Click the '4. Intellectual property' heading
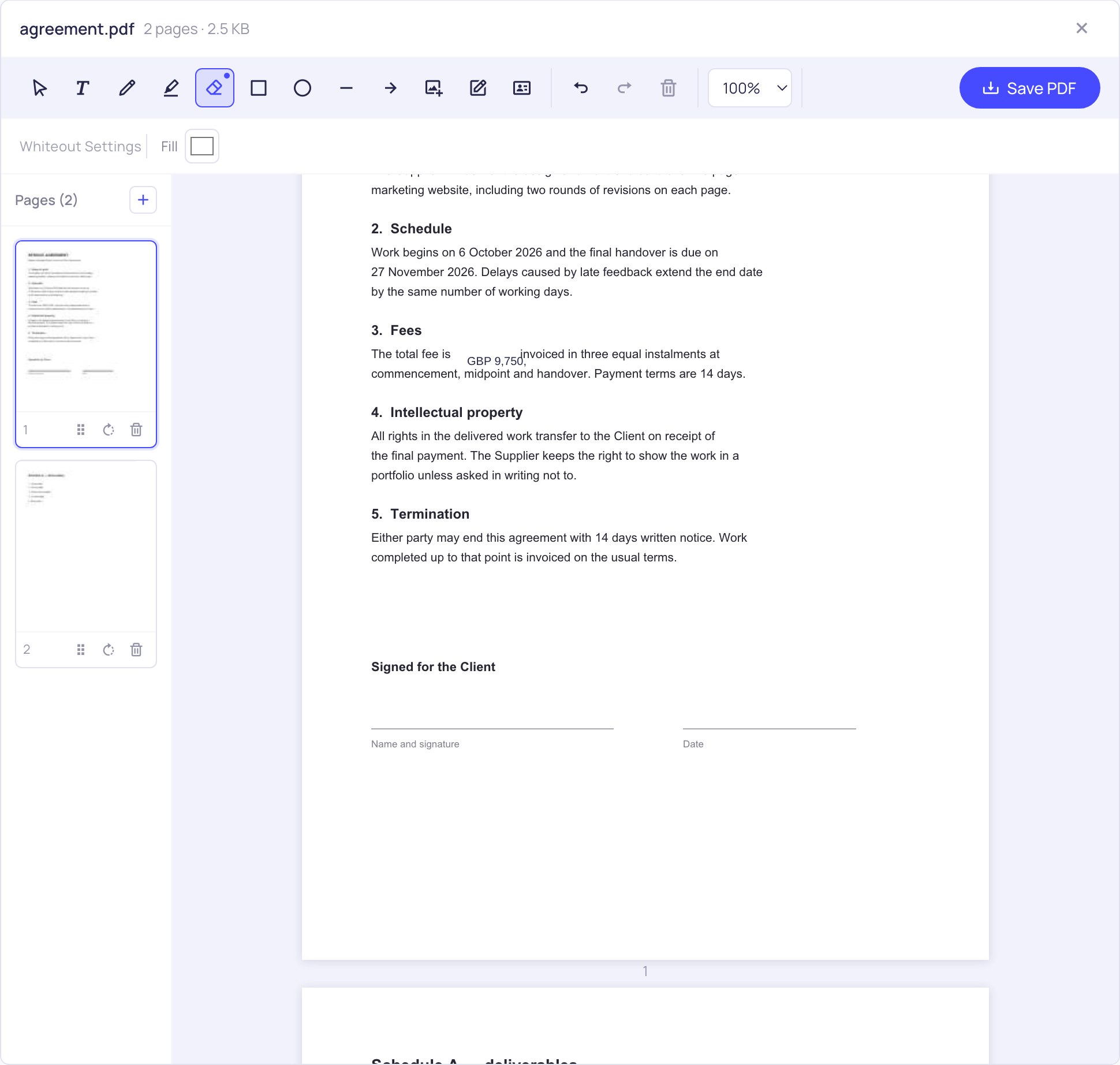Screen dimensions: 1120x1065 (x=447, y=412)
